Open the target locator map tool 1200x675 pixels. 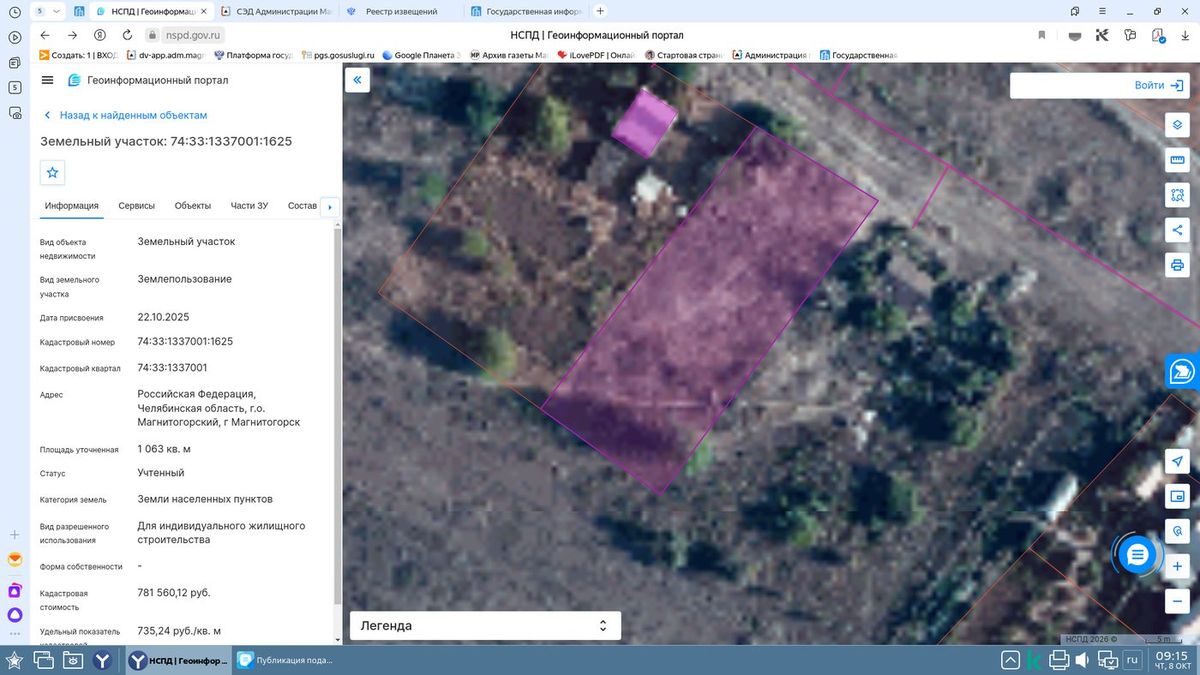click(1177, 531)
